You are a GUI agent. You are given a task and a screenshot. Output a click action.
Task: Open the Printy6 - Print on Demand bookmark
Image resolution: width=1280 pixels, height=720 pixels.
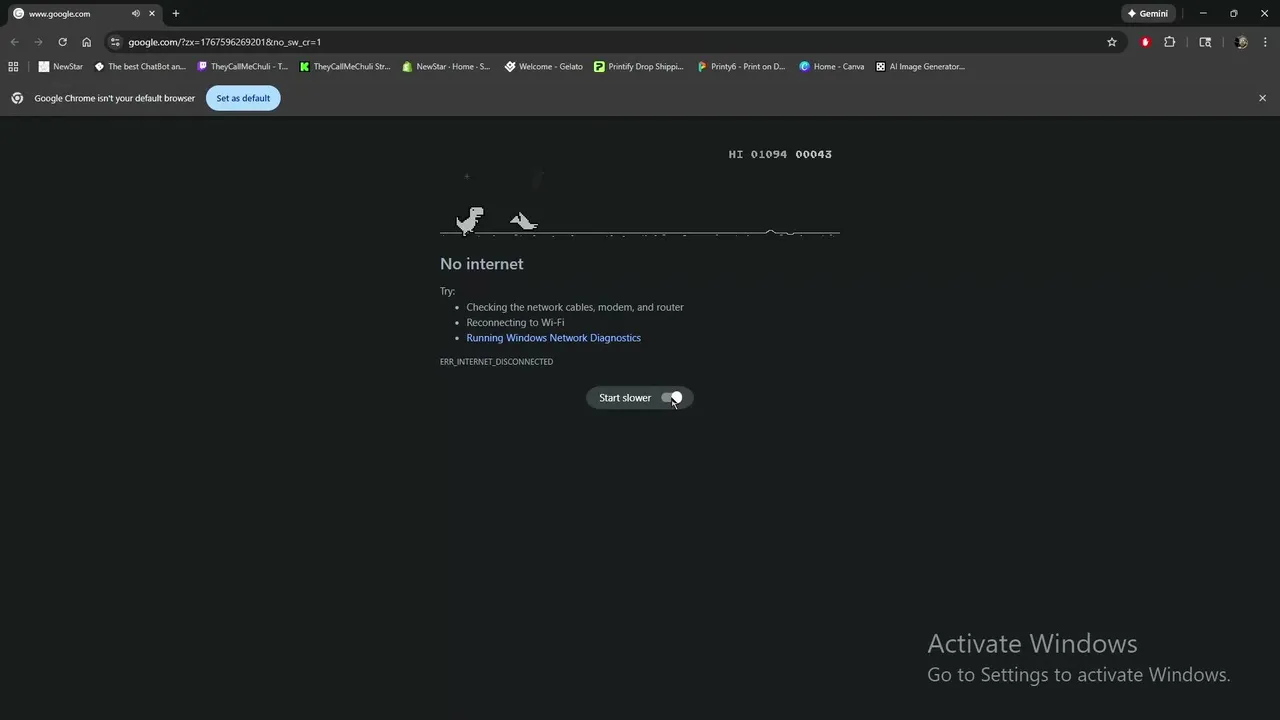[741, 67]
